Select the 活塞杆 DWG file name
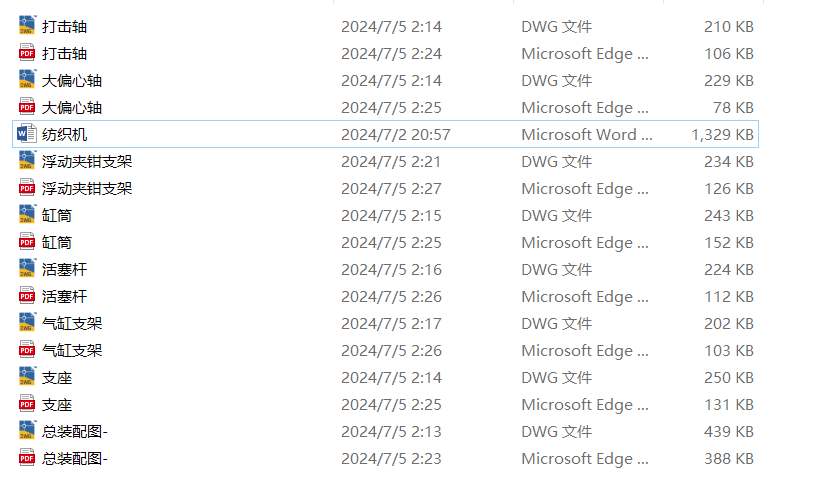 click(x=65, y=270)
